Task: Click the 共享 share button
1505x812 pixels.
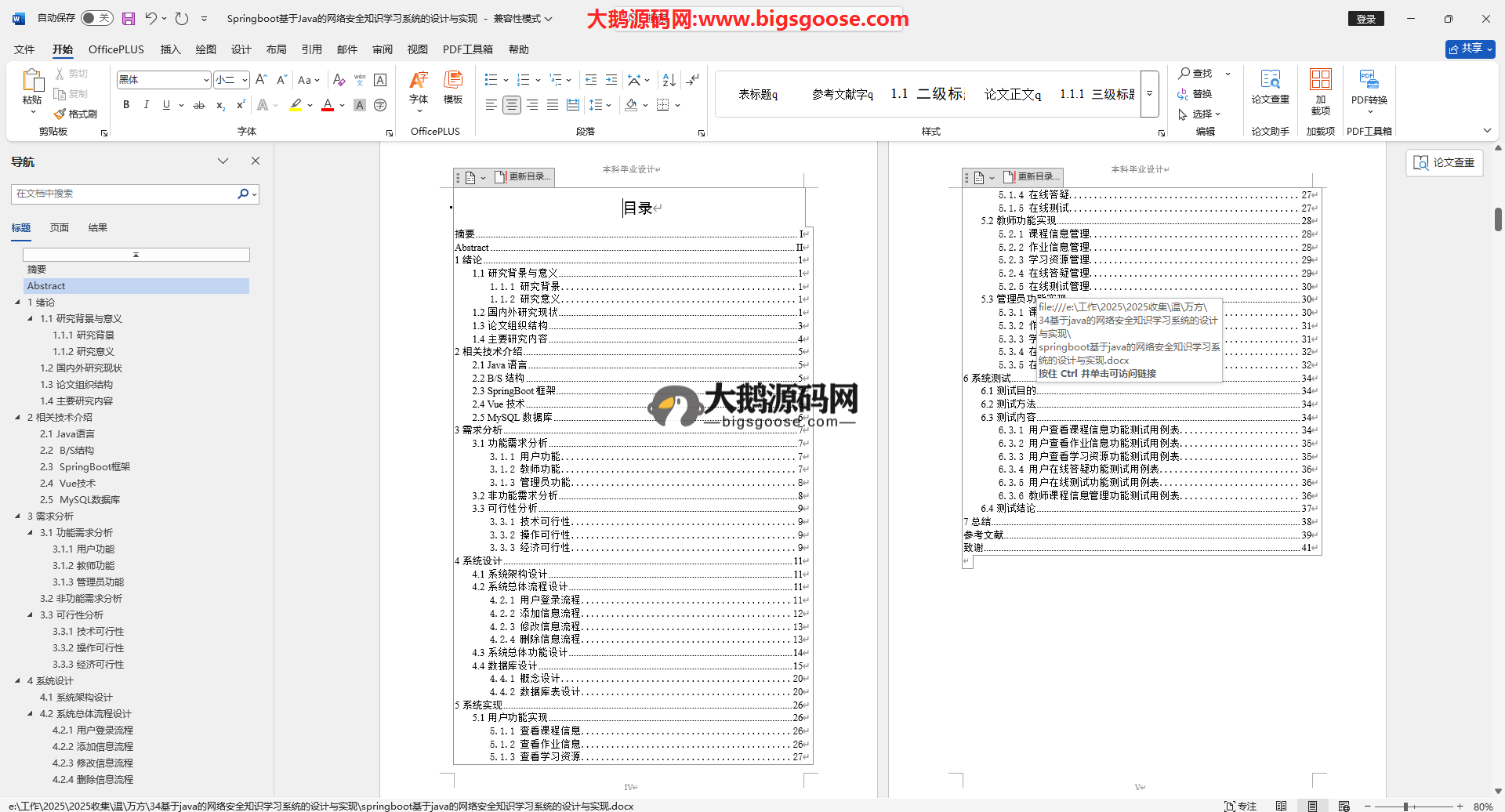Action: tap(1470, 49)
